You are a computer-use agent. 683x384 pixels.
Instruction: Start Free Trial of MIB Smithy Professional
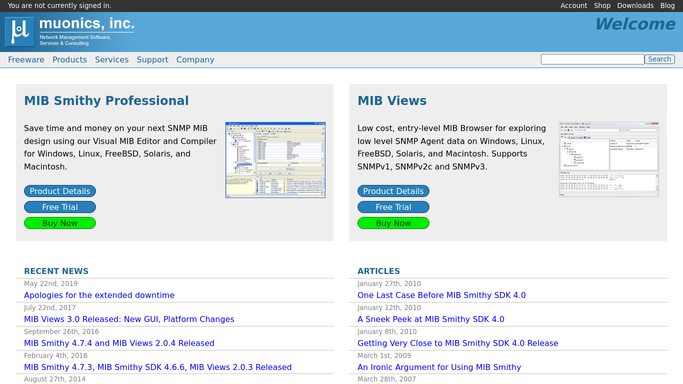tap(60, 207)
